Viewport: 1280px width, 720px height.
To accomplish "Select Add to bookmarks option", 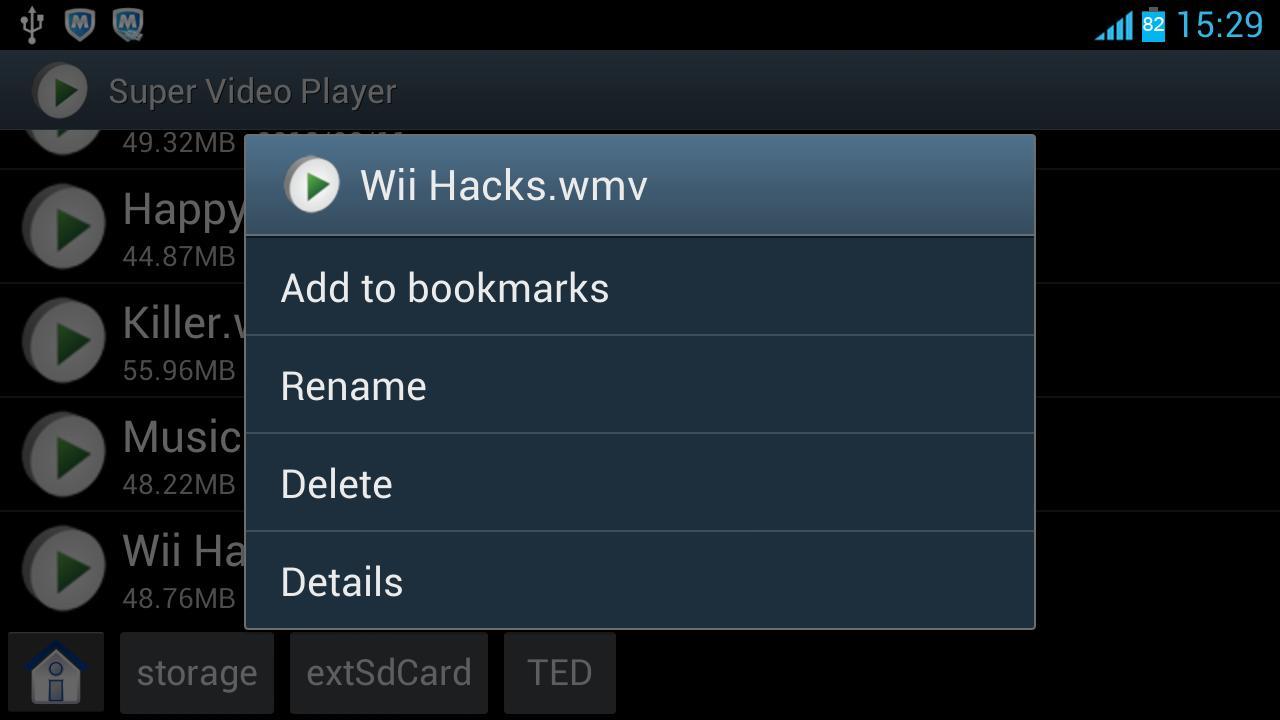I will coord(640,287).
